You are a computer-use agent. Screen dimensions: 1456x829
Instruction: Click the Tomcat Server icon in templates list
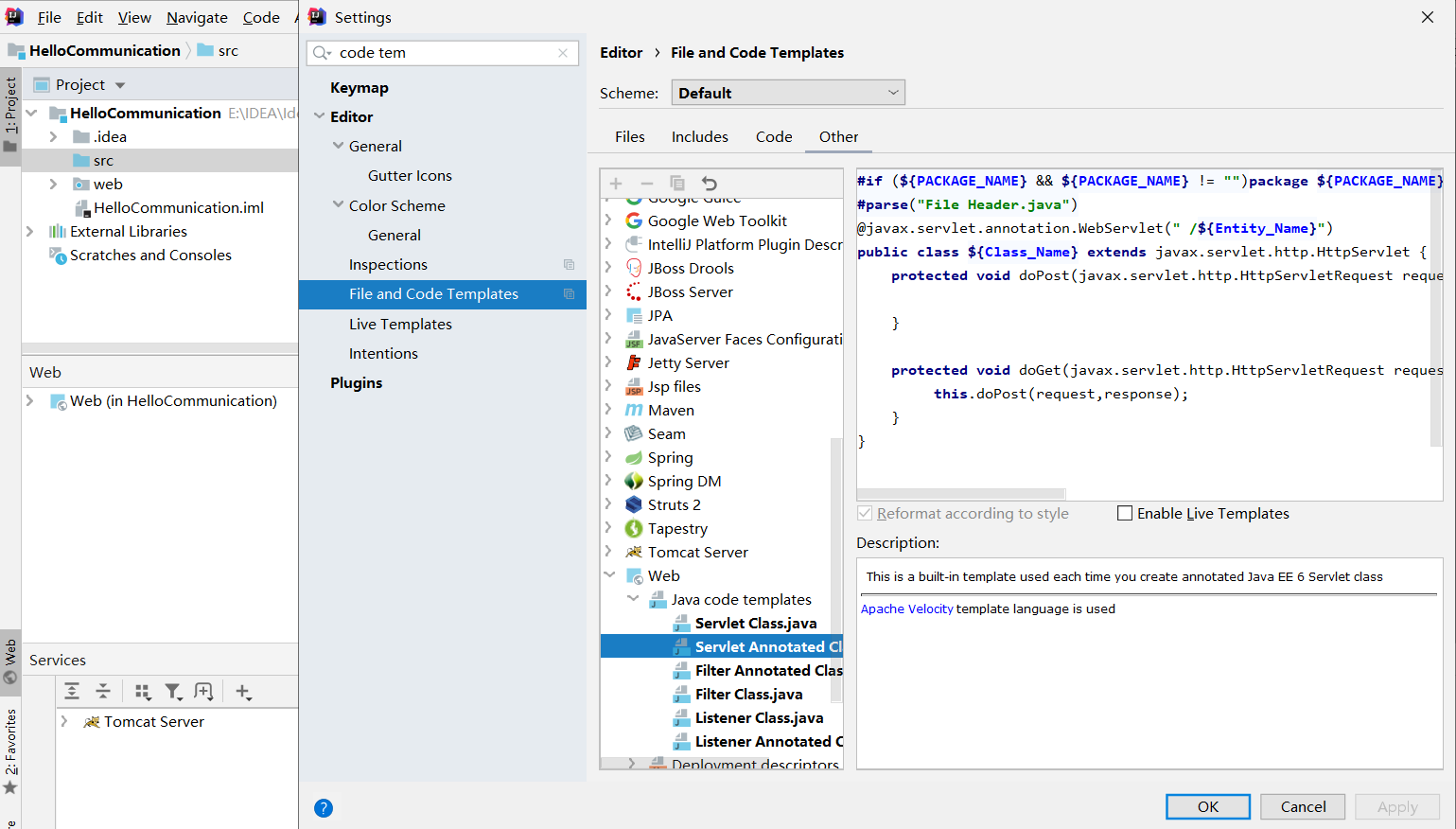click(x=634, y=552)
